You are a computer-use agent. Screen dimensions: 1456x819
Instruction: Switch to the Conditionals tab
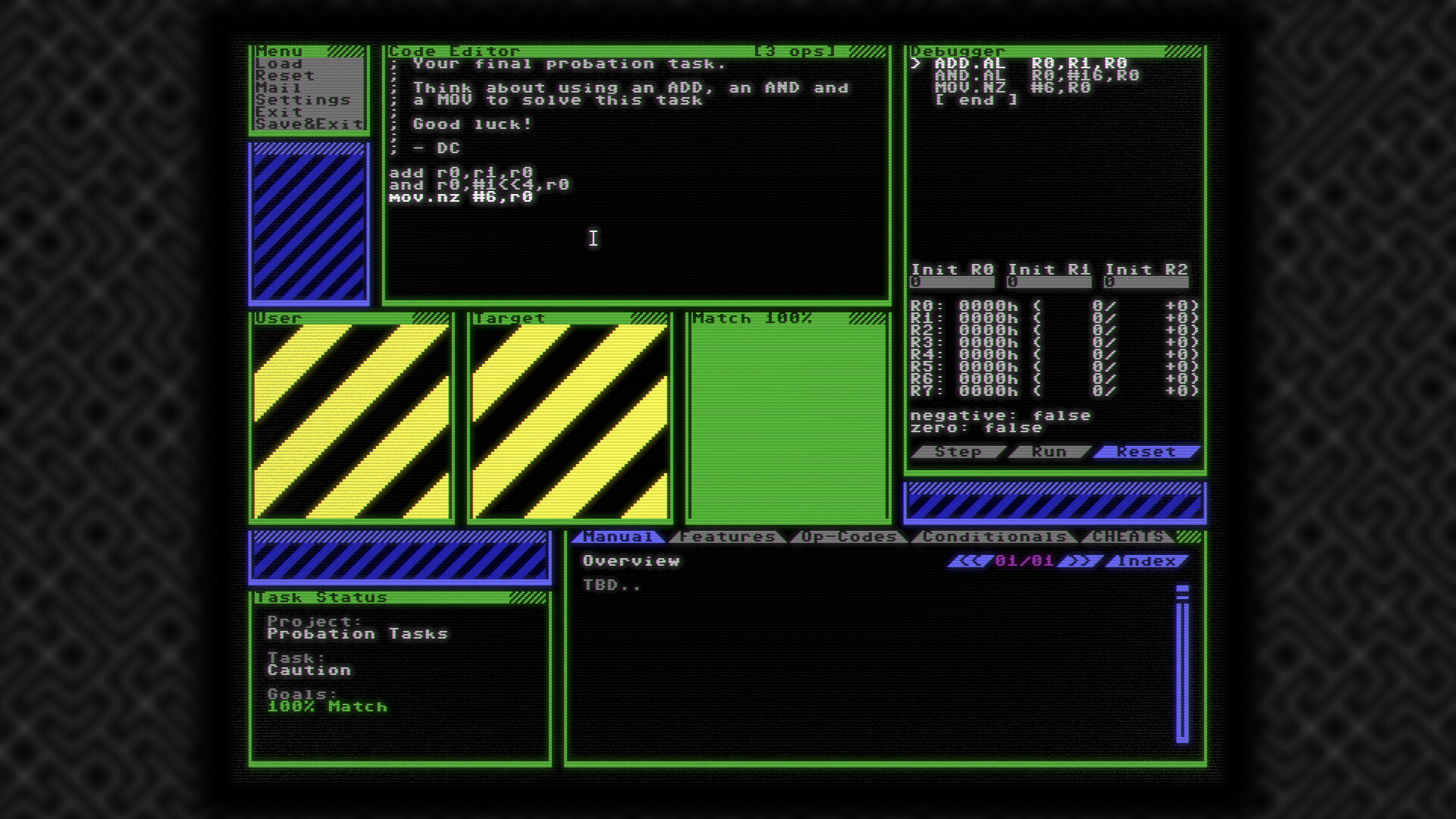(994, 537)
